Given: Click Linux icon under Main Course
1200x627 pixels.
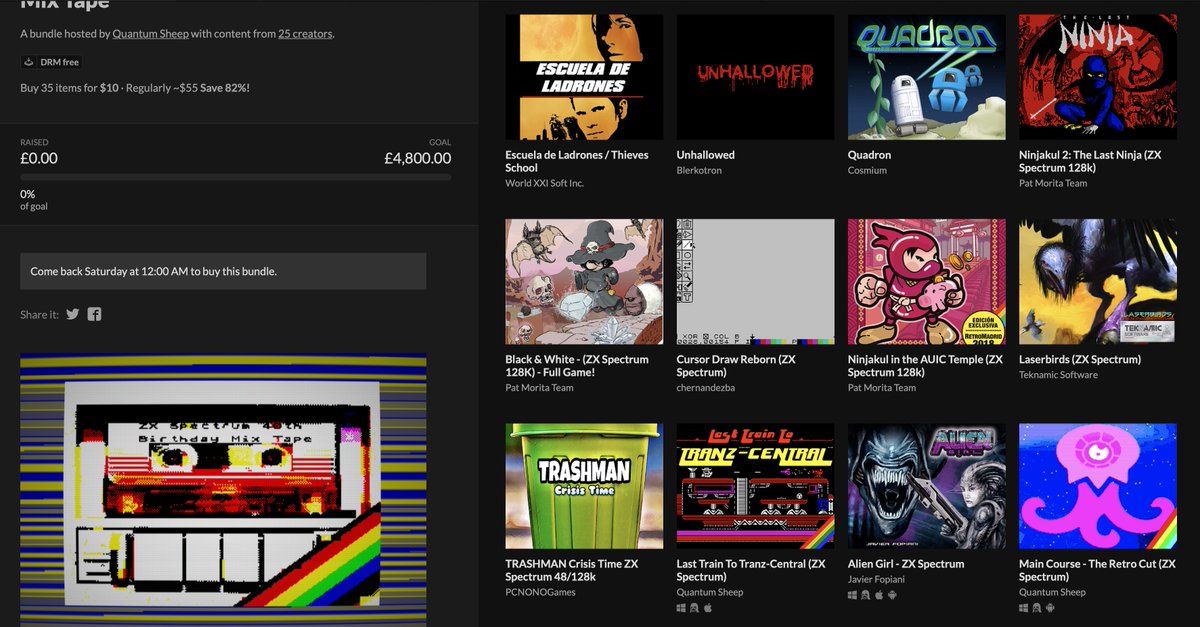Looking at the screenshot, I should click(1037, 607).
